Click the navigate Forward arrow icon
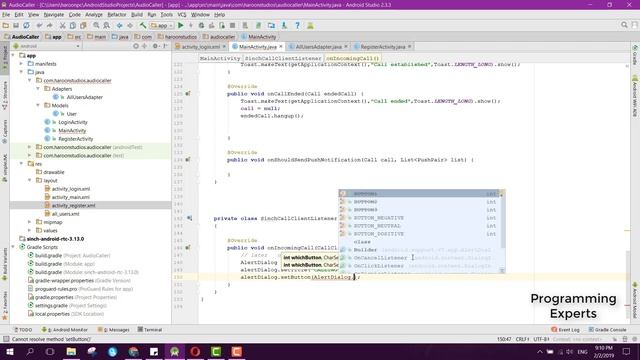640x360 pixels. (130, 25)
